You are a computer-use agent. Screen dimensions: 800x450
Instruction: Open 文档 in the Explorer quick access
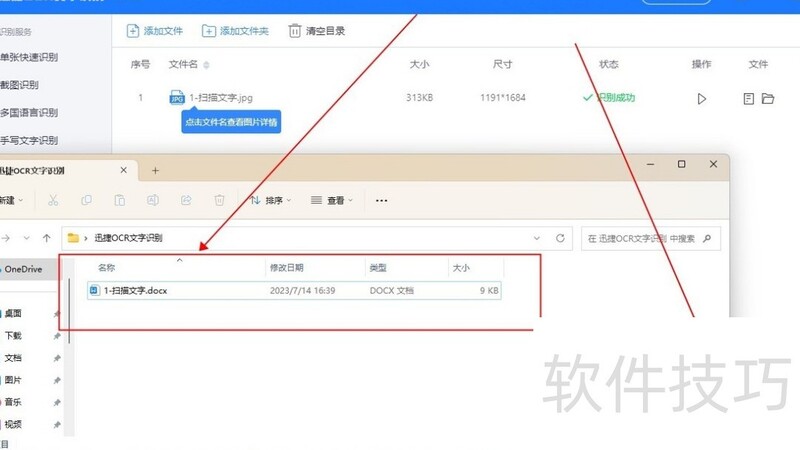13,358
